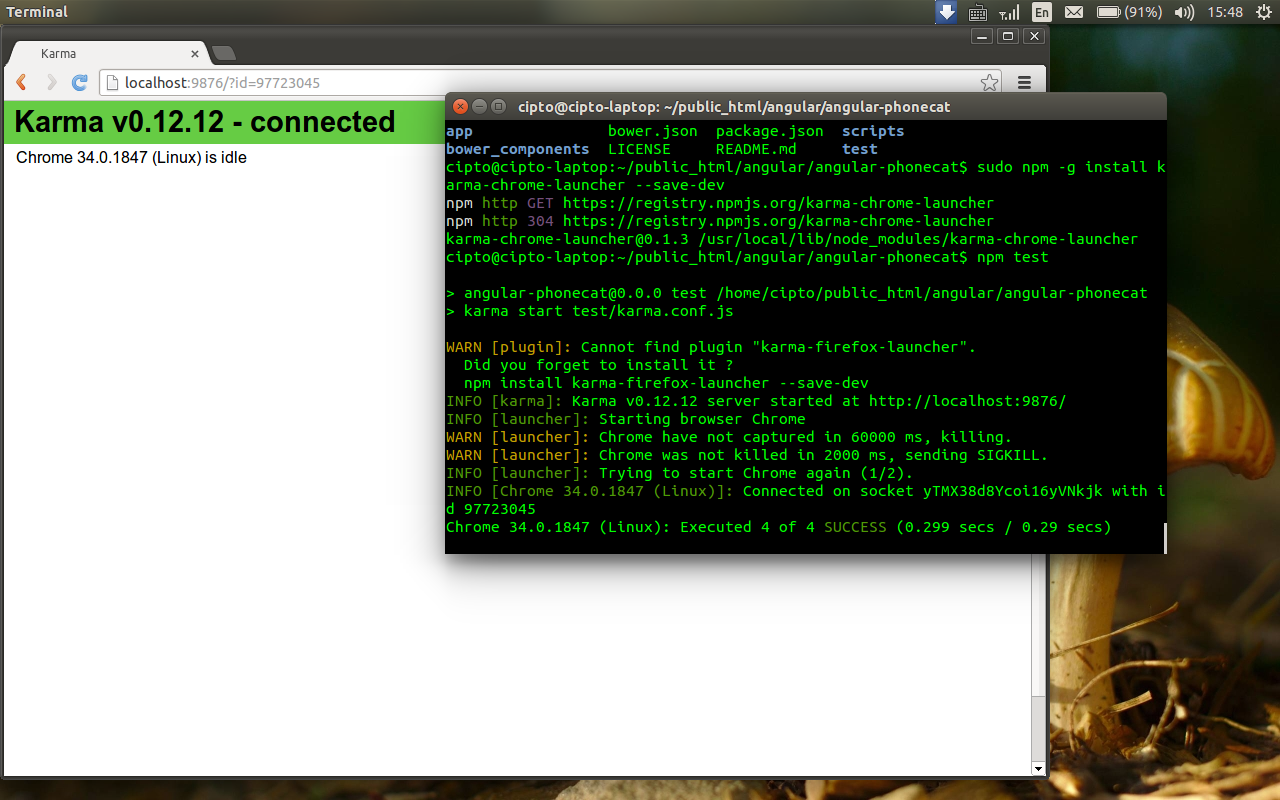The width and height of the screenshot is (1280, 800).
Task: Select the Karma browser tab
Action: tap(100, 54)
